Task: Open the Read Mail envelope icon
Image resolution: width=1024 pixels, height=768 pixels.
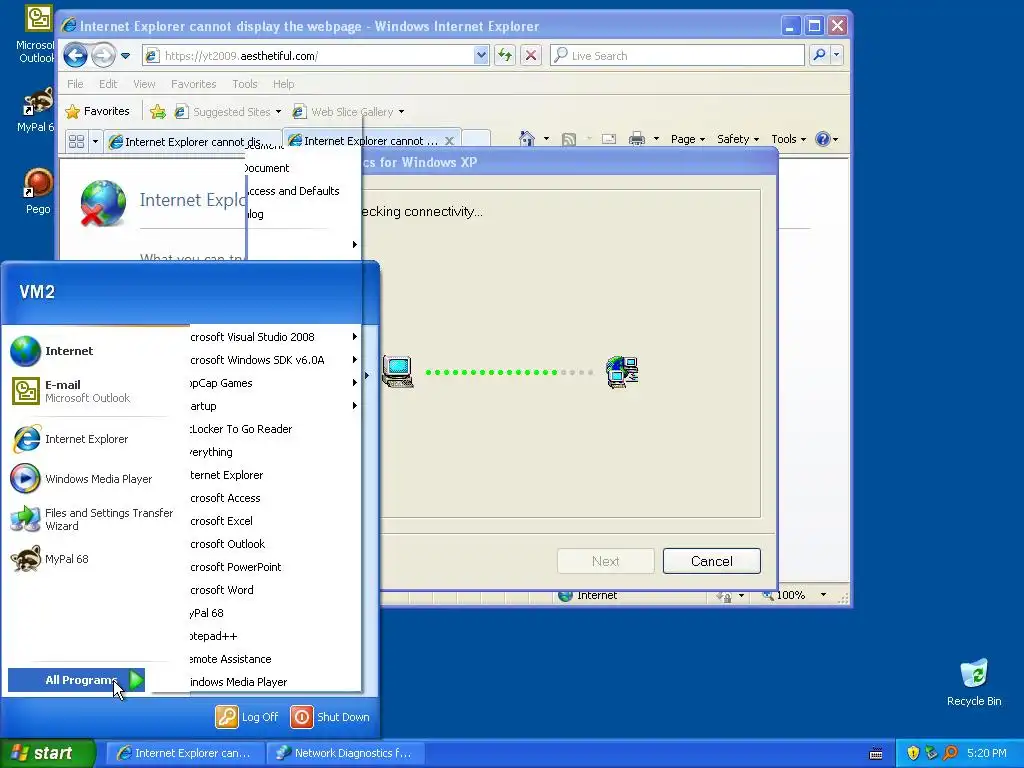Action: [x=609, y=139]
